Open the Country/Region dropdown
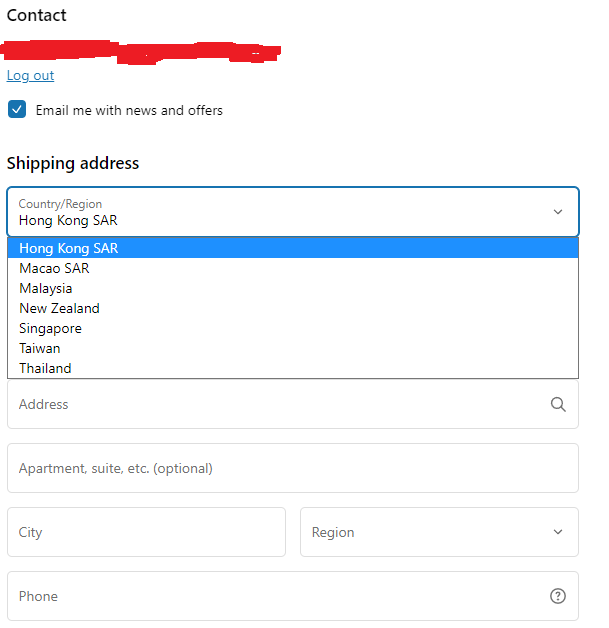The image size is (609, 628). click(293, 211)
